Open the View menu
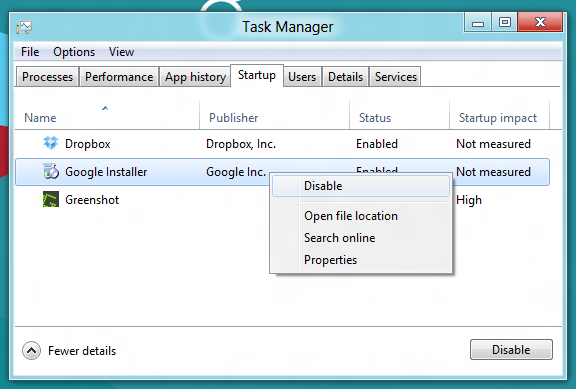 point(121,52)
